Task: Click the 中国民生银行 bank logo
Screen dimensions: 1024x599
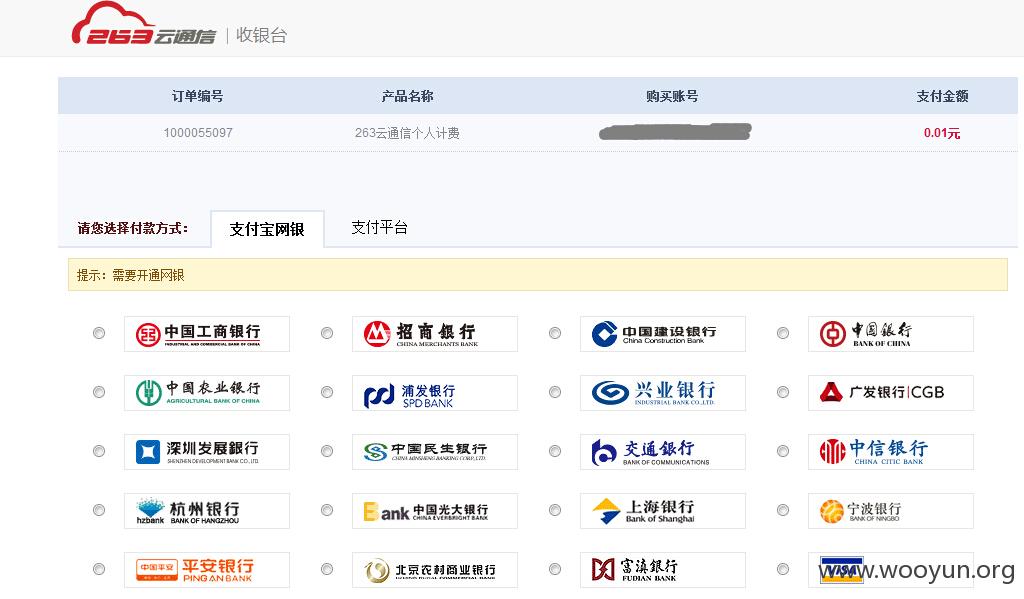Action: [435, 451]
